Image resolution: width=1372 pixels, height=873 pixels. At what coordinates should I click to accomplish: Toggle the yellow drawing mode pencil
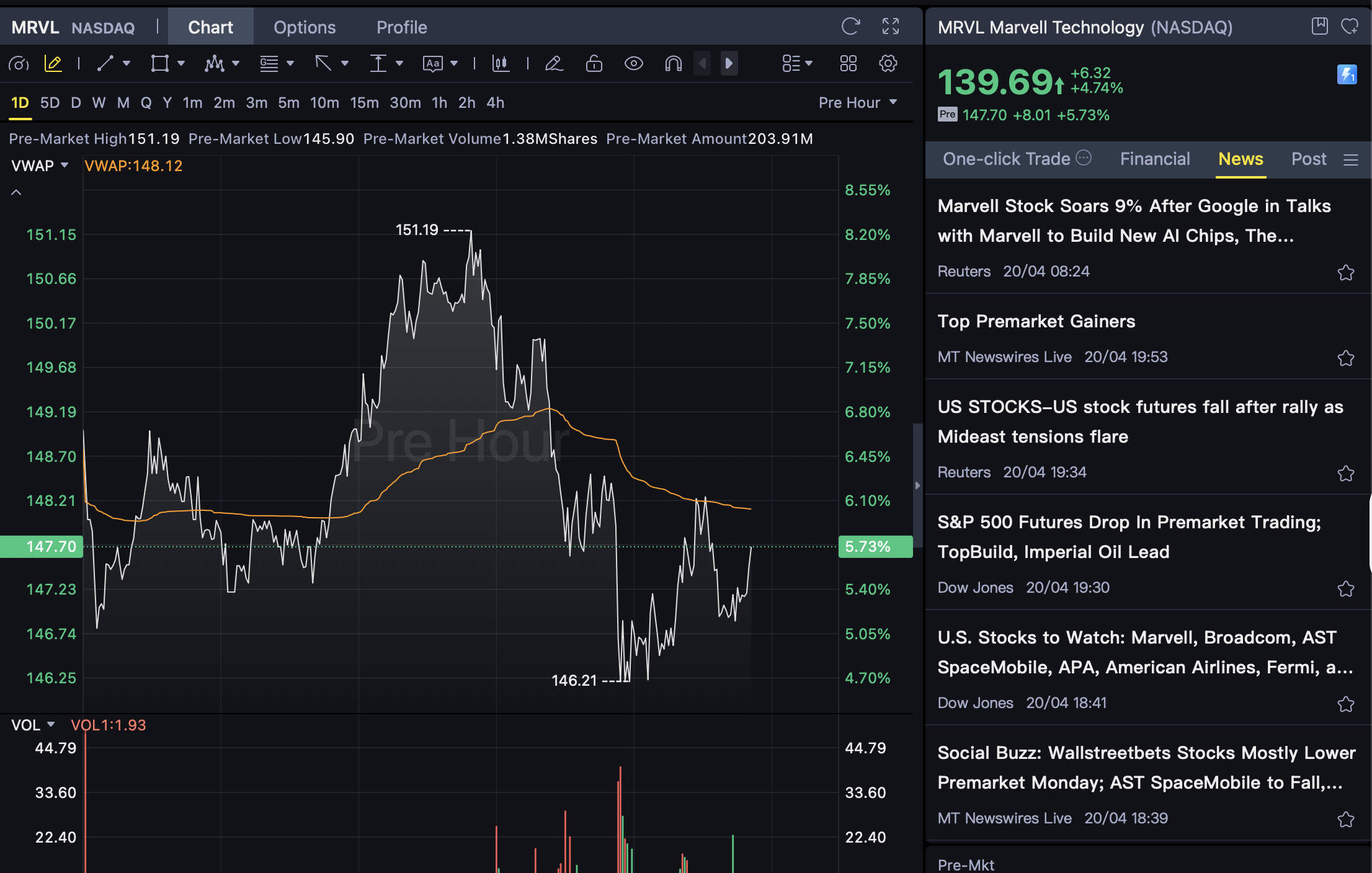click(x=53, y=63)
